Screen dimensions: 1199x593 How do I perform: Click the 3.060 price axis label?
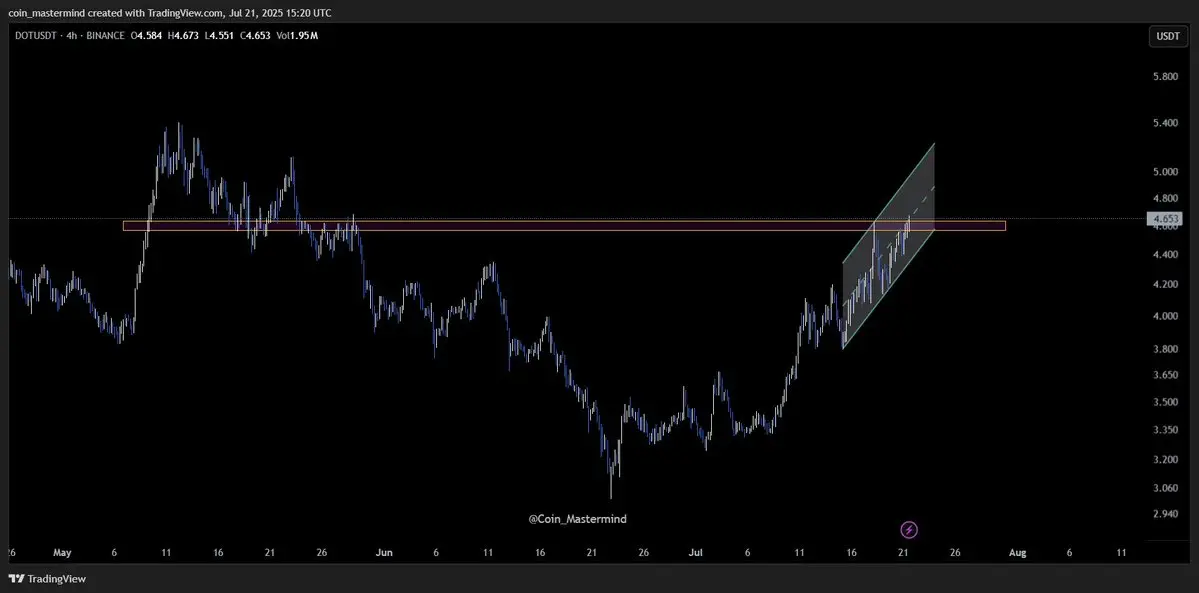(x=1165, y=488)
